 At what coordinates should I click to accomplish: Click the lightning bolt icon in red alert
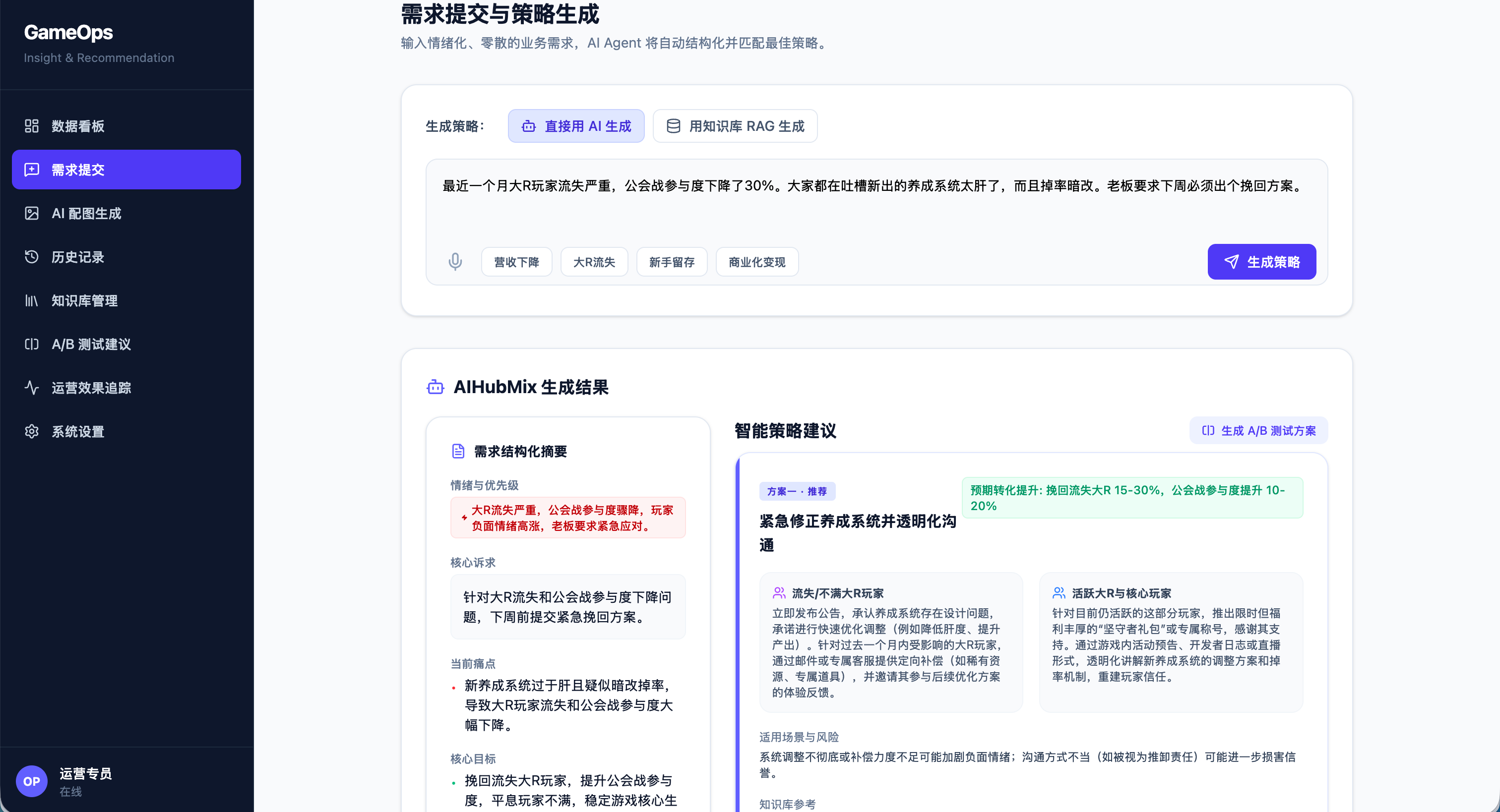click(x=464, y=518)
